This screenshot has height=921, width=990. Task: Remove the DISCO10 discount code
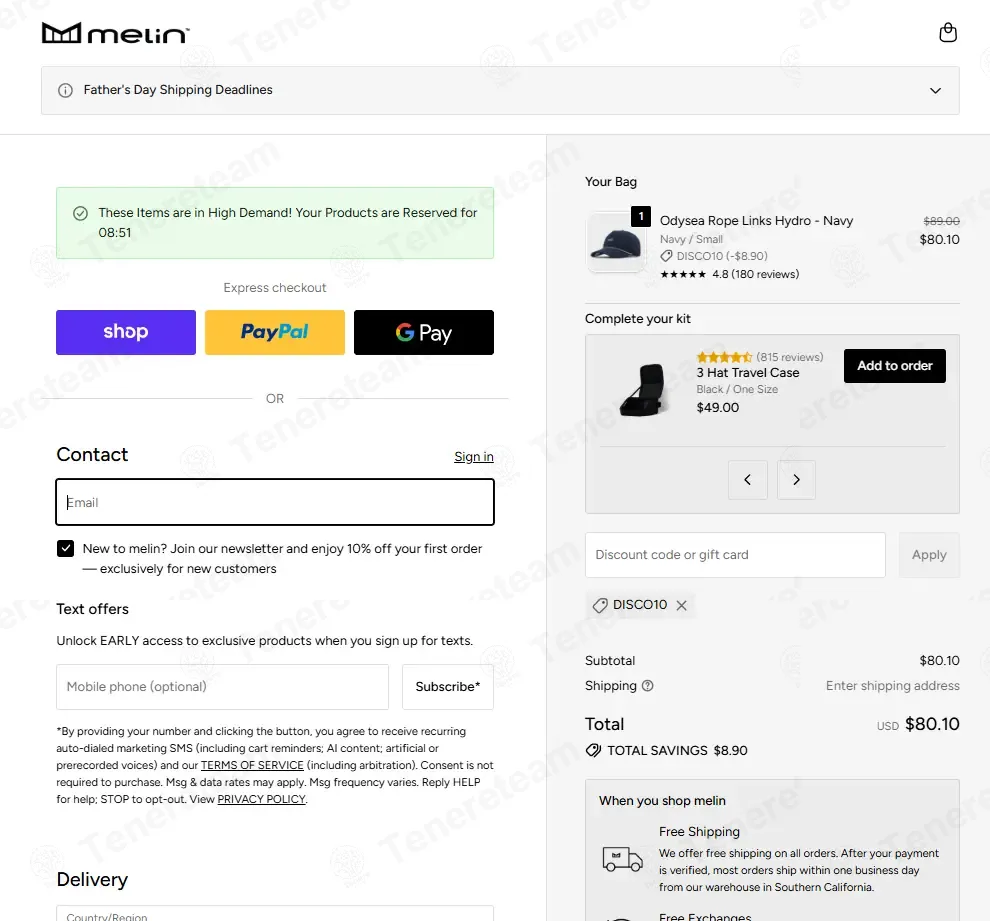[x=681, y=605]
